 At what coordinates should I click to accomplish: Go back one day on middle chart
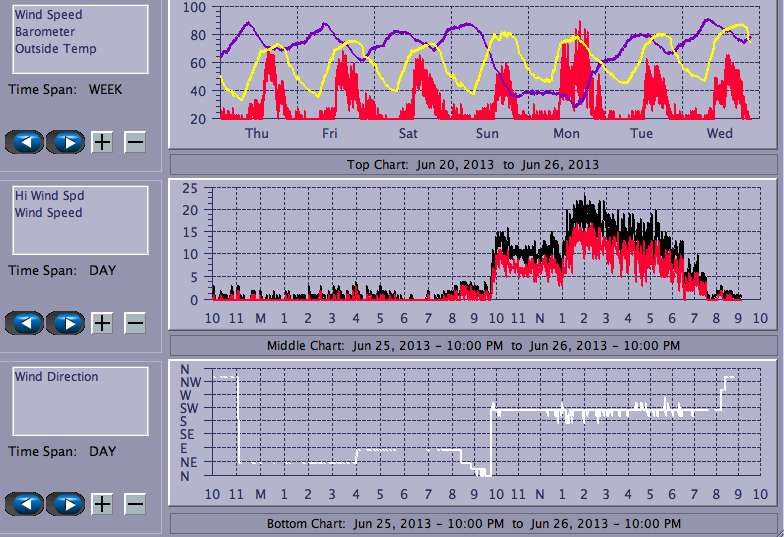pos(25,323)
